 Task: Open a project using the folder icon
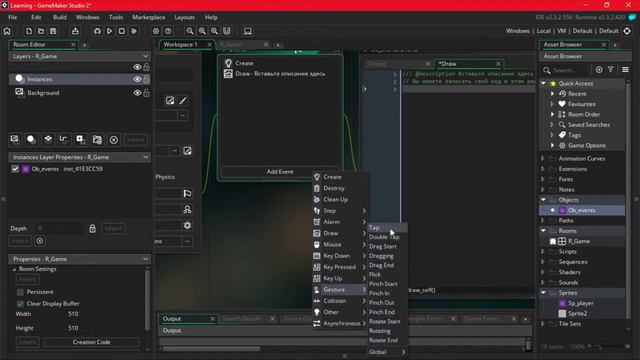click(41, 31)
